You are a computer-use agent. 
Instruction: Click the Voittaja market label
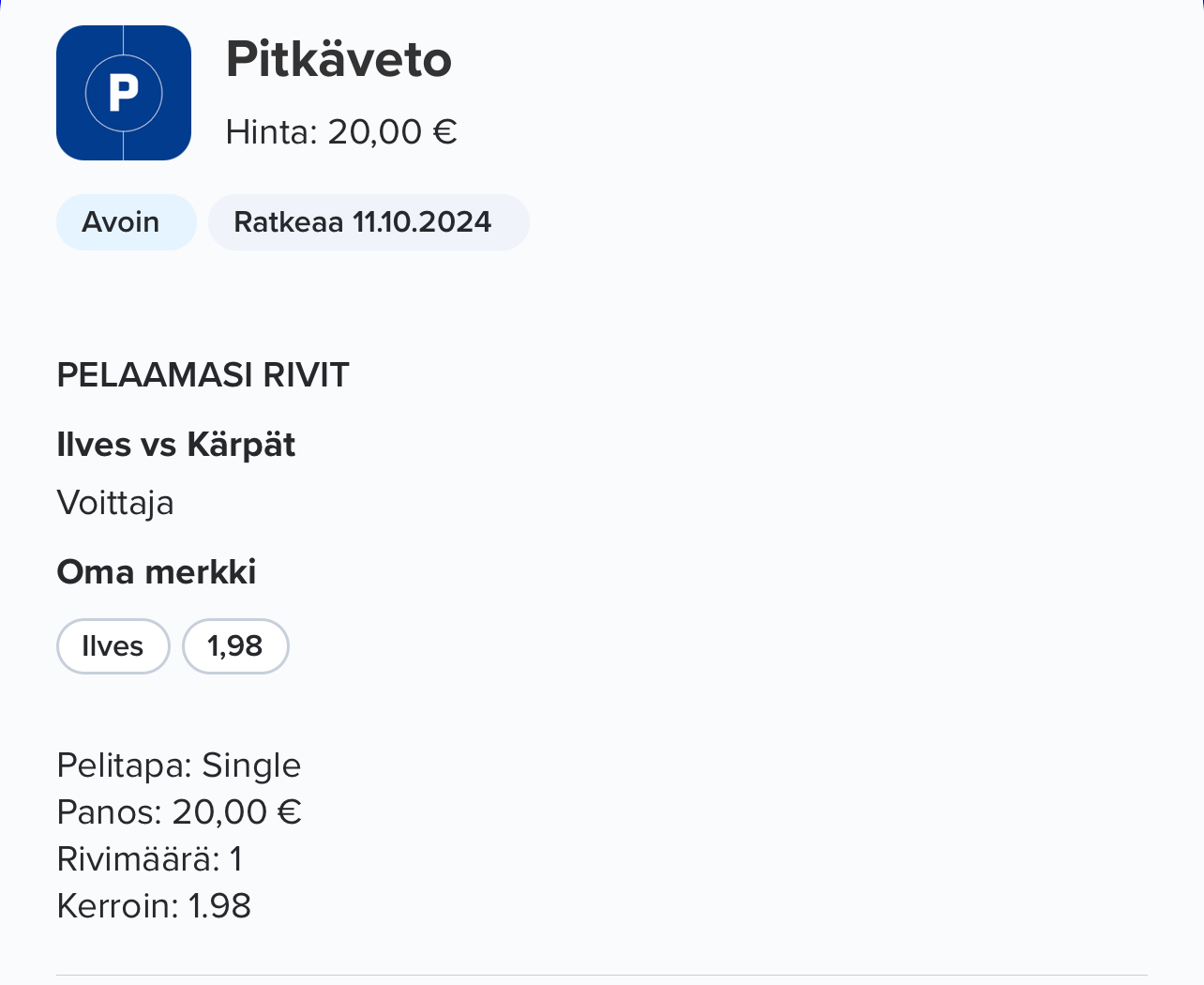115,503
